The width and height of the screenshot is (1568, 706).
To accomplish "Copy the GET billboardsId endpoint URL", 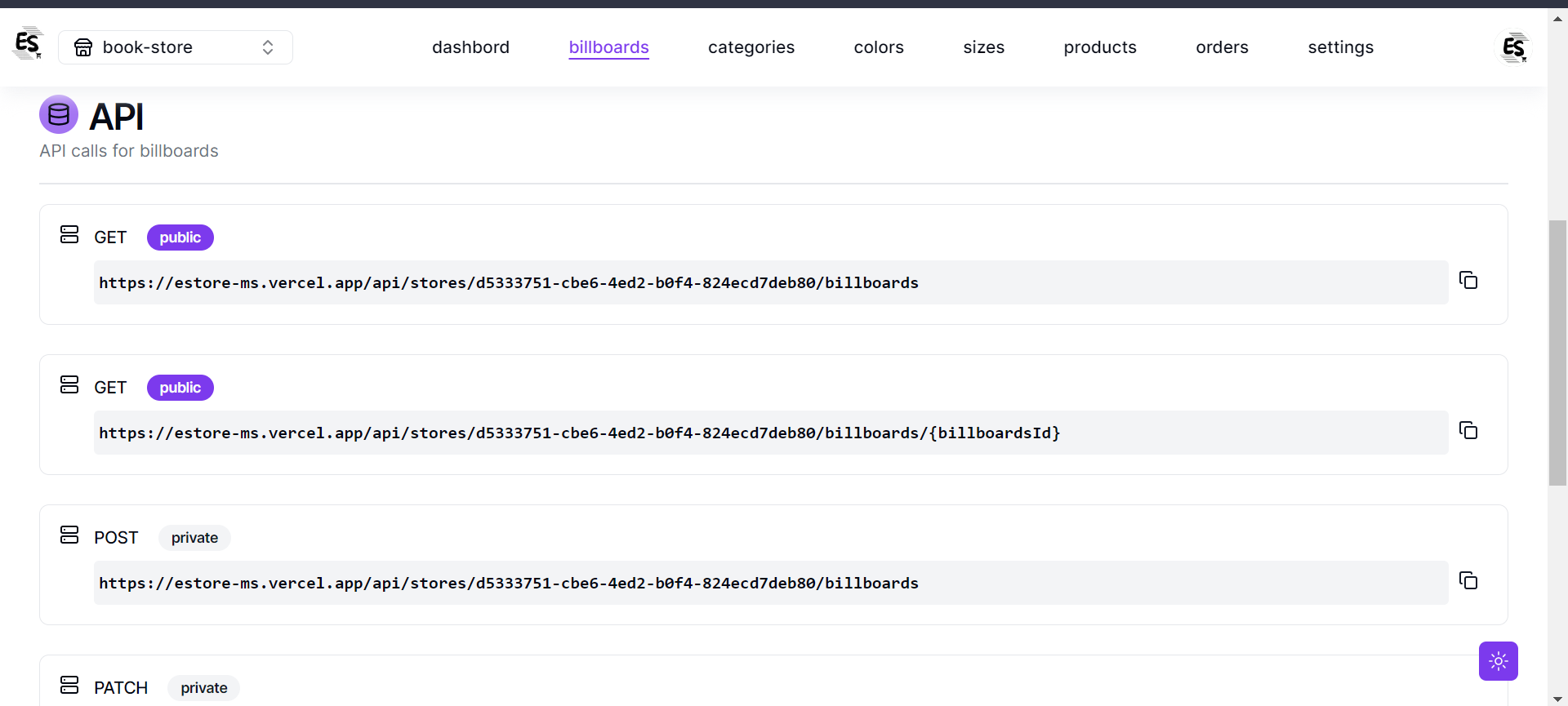I will point(1468,431).
